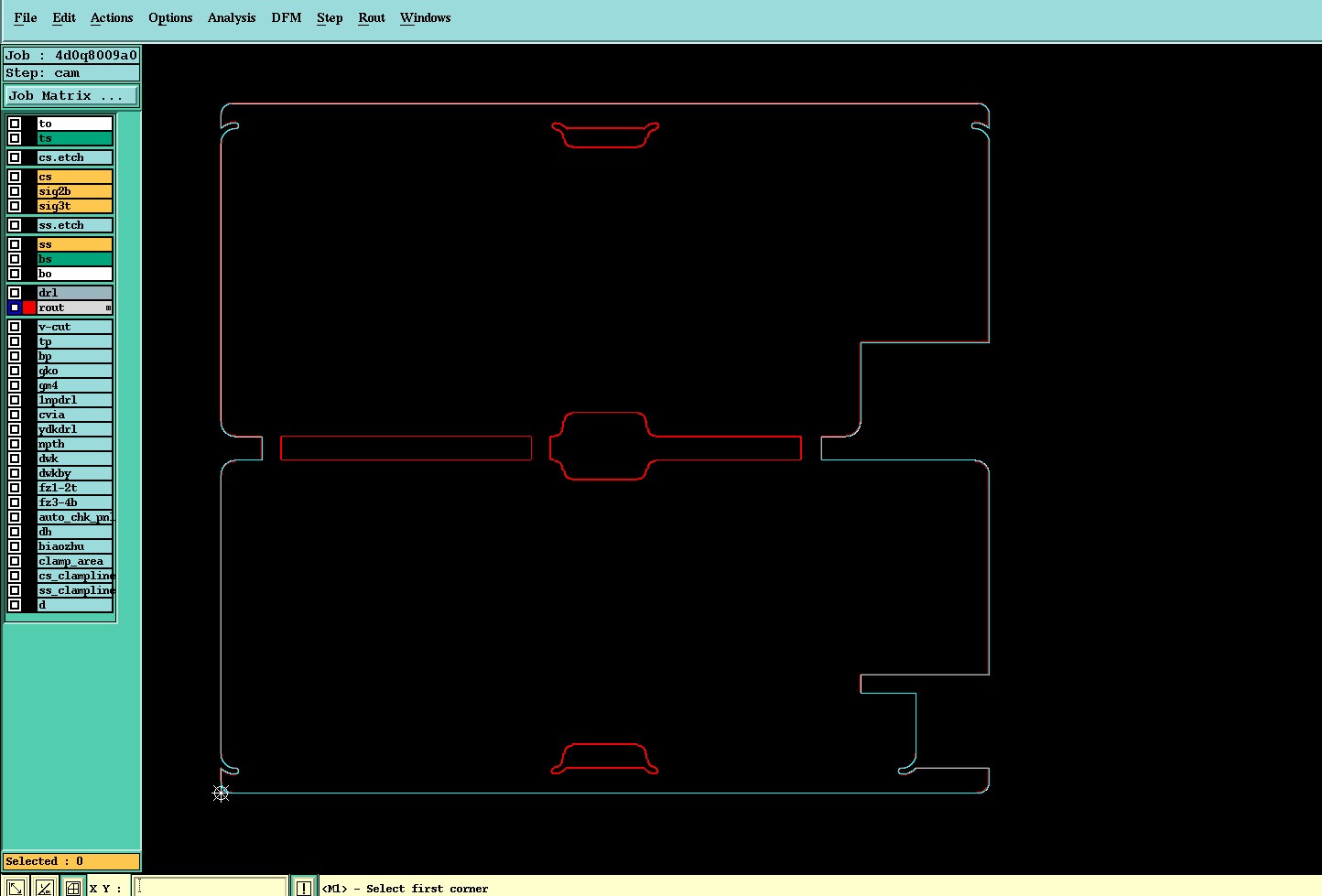The image size is (1322, 896).
Task: Hide the rout layer using its checkbox
Action: point(15,308)
